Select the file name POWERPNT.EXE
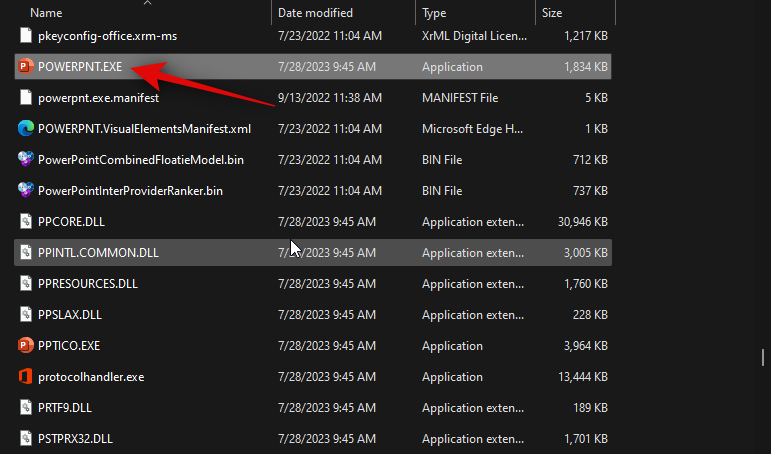The width and height of the screenshot is (771, 454). pos(80,67)
